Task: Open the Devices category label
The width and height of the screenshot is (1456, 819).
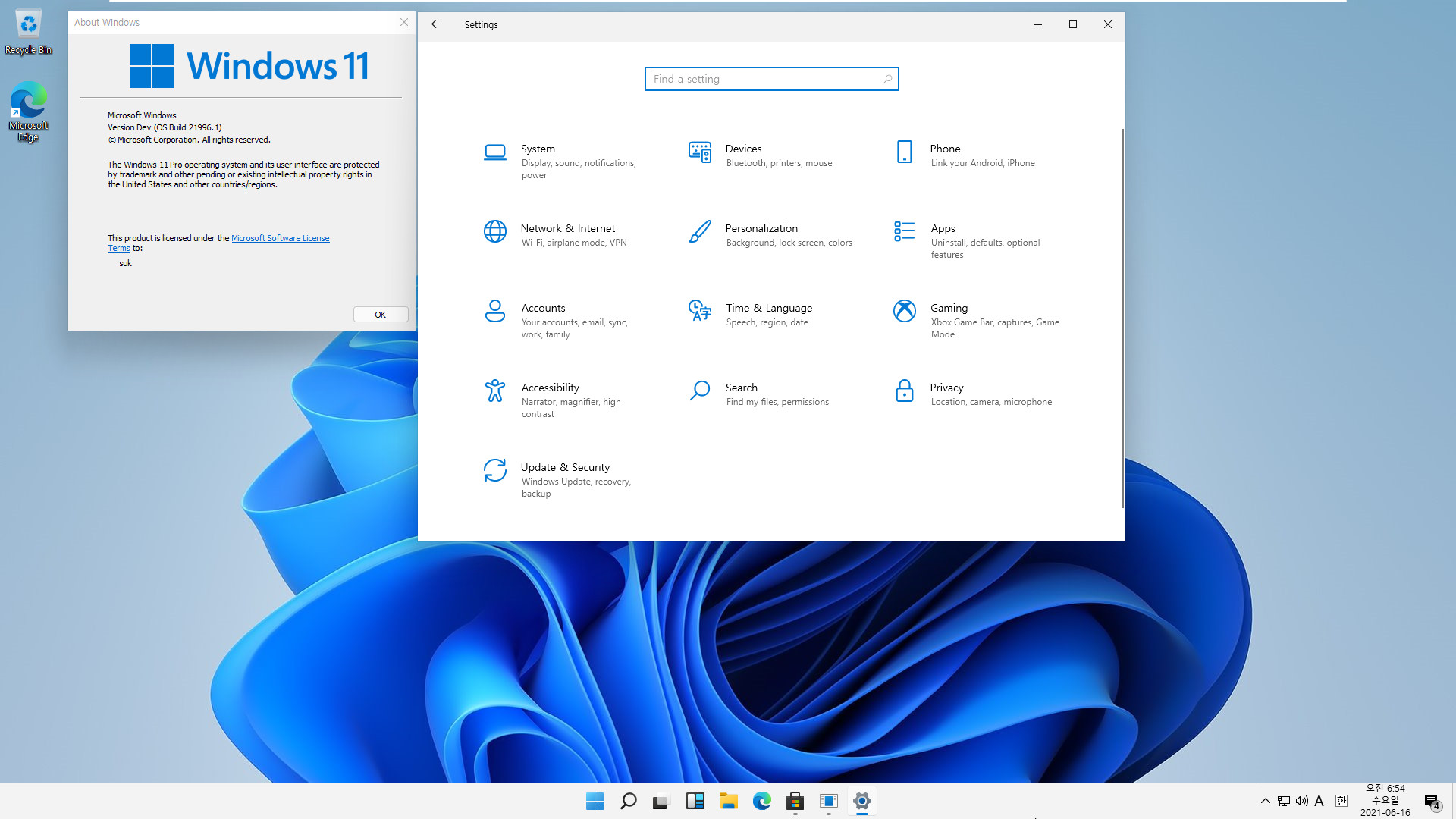Action: click(x=743, y=149)
